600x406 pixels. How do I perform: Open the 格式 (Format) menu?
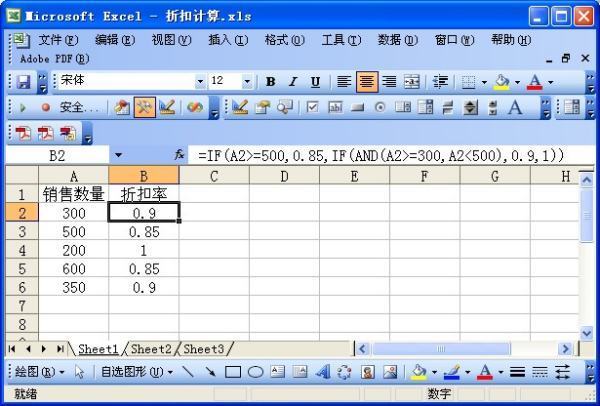[x=284, y=39]
